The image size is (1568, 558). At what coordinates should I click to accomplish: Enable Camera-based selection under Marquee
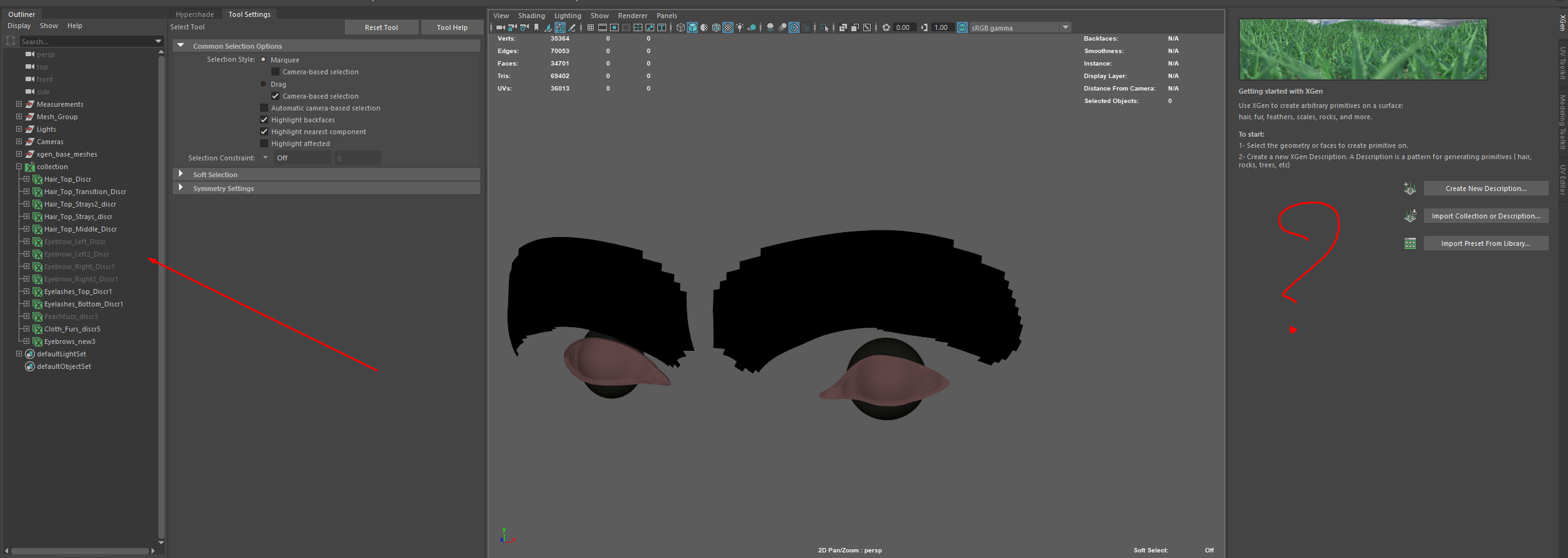point(275,72)
